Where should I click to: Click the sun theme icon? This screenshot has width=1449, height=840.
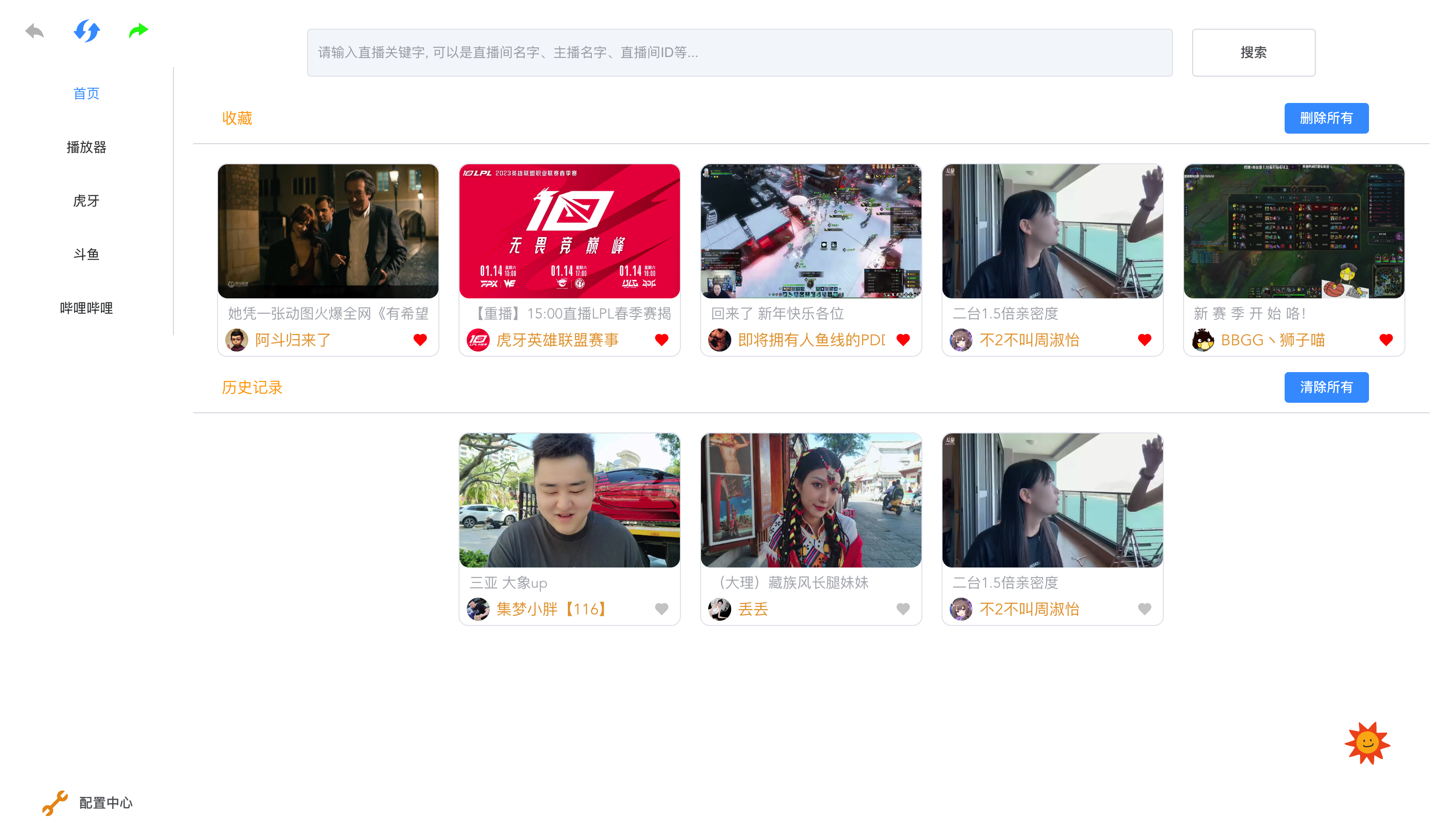pyautogui.click(x=1367, y=743)
